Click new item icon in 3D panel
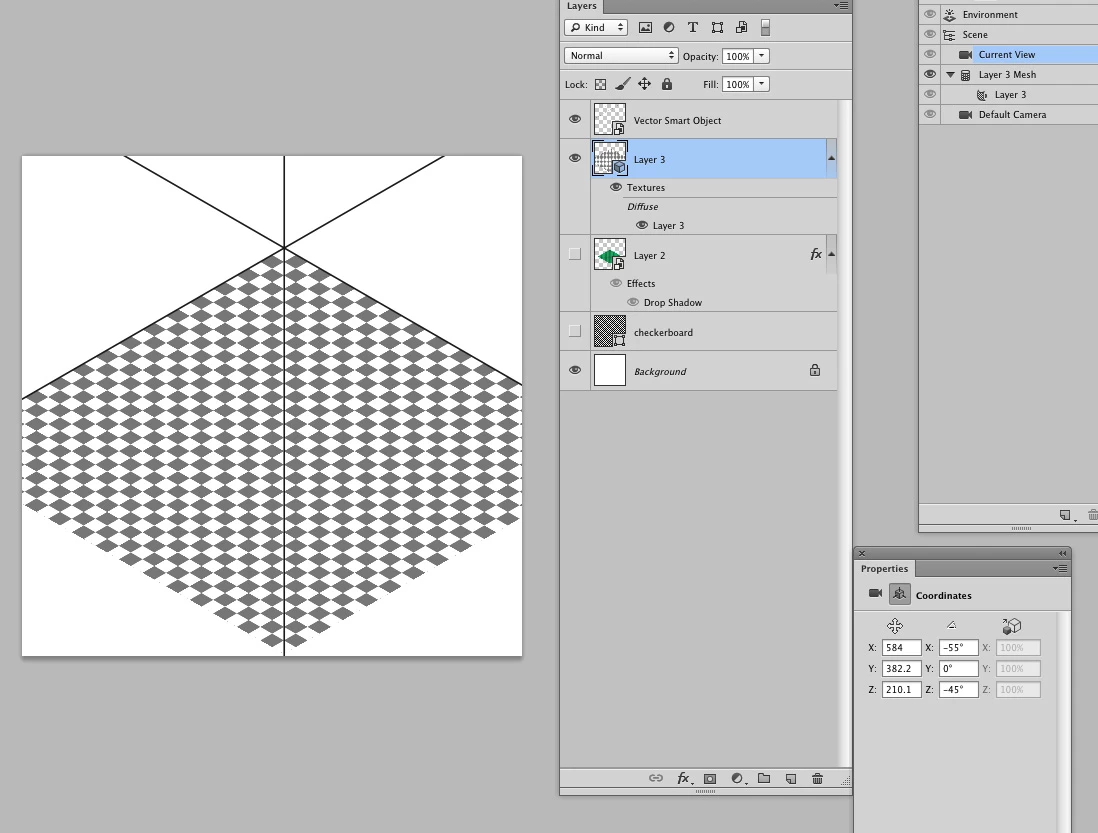Screen dimensions: 1098x833 click(1065, 515)
